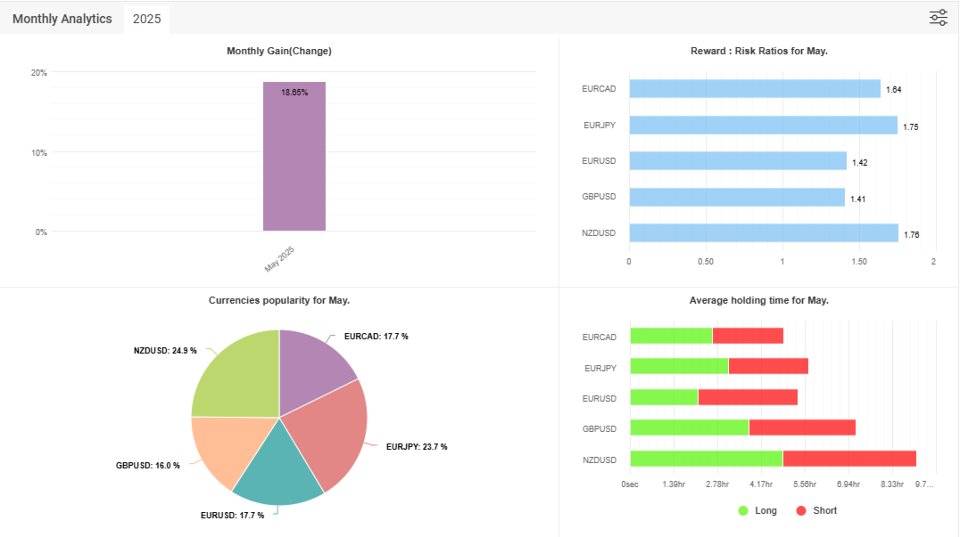Viewport: 960px width, 537px height.
Task: Click the 18.65% gain value label
Action: (294, 92)
